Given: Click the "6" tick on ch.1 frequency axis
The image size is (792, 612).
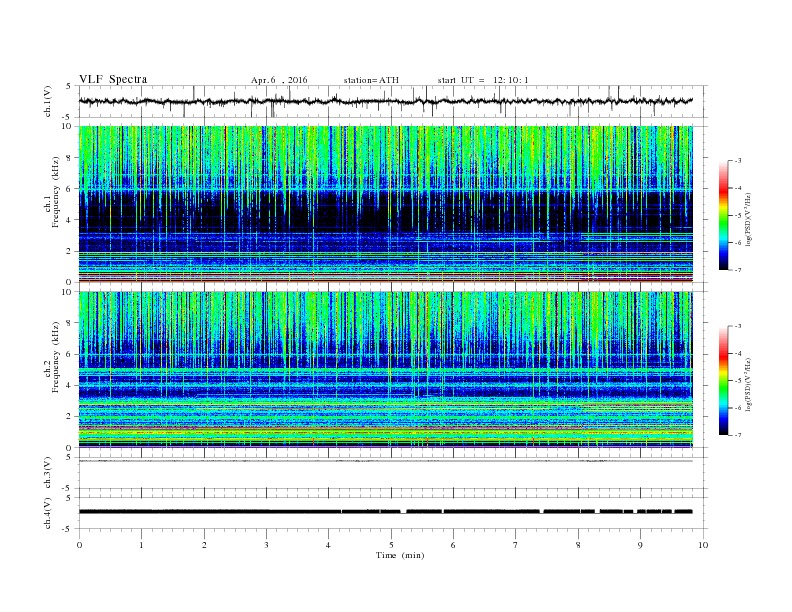Looking at the screenshot, I should [x=69, y=188].
